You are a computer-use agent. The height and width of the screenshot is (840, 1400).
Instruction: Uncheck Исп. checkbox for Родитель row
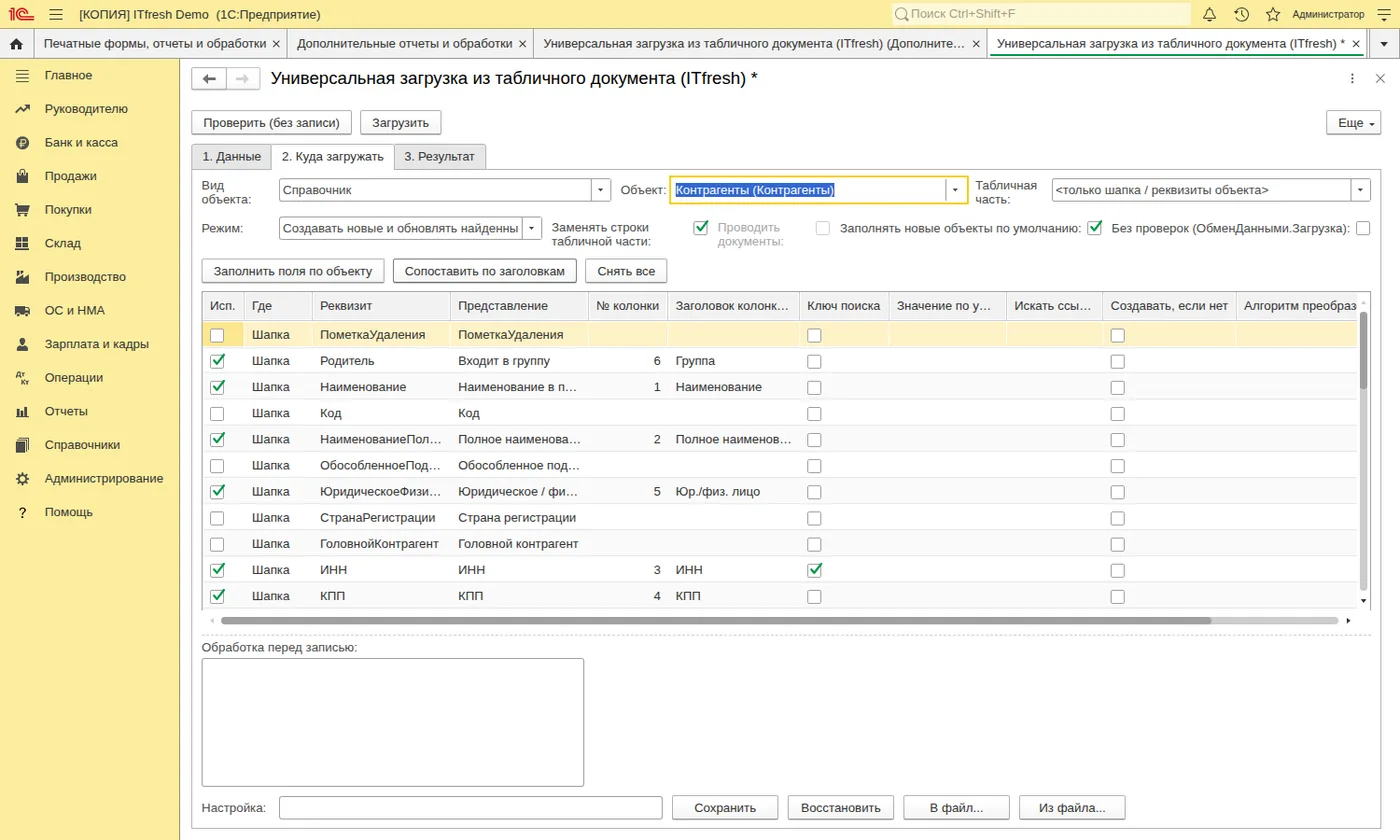pos(217,361)
